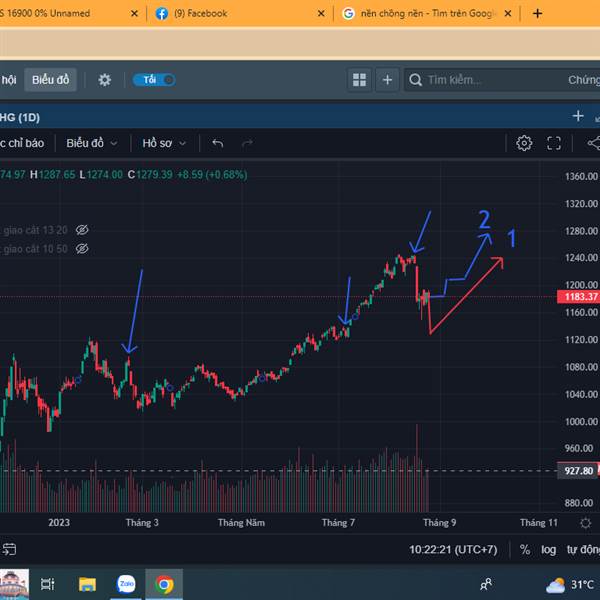Show the giao cắt 13 20 indicator
The width and height of the screenshot is (600, 600).
82,230
